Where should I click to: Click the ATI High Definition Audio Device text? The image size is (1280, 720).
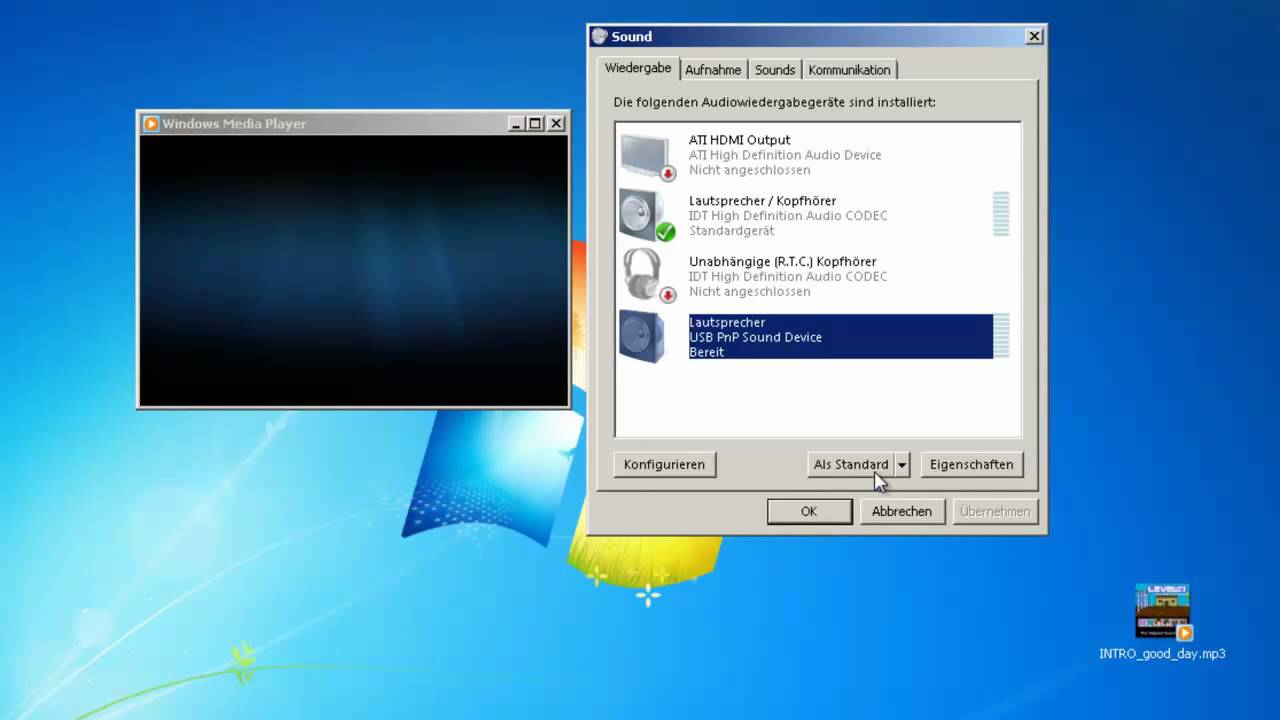tap(785, 155)
